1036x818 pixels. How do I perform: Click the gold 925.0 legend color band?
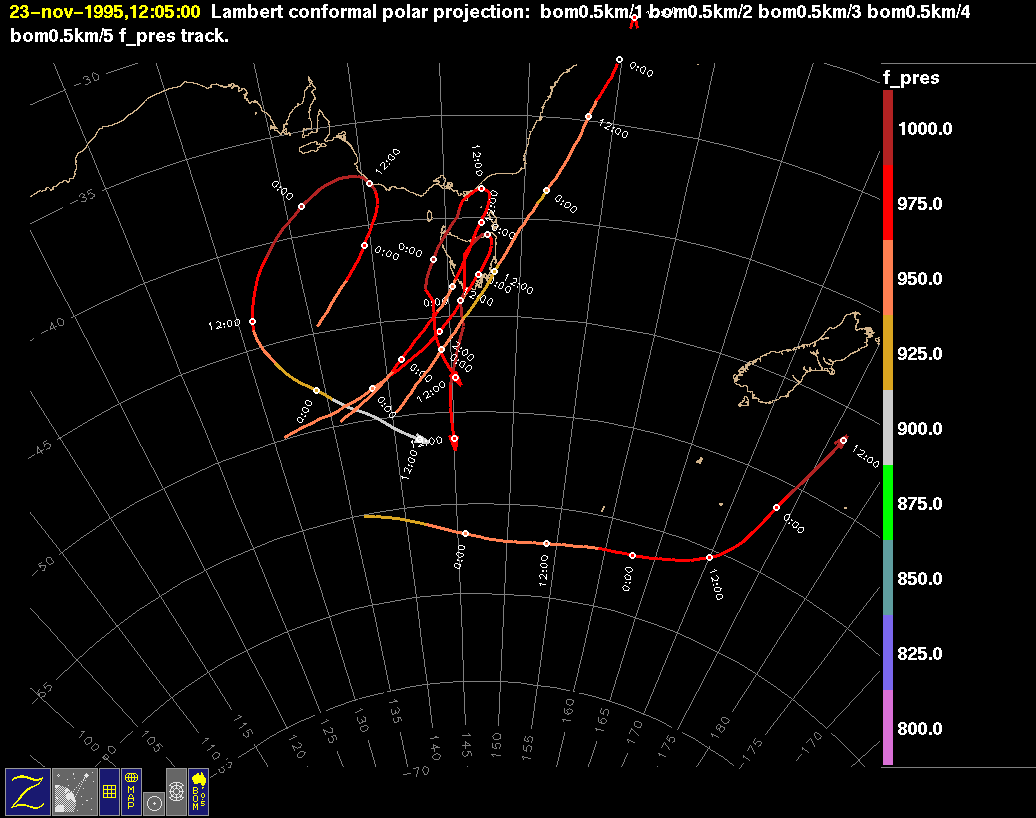888,353
